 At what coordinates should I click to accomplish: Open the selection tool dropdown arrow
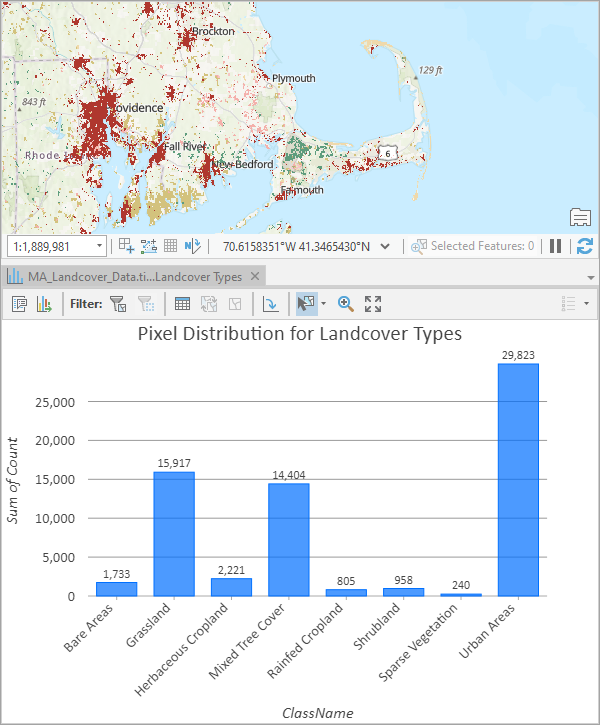tap(323, 304)
